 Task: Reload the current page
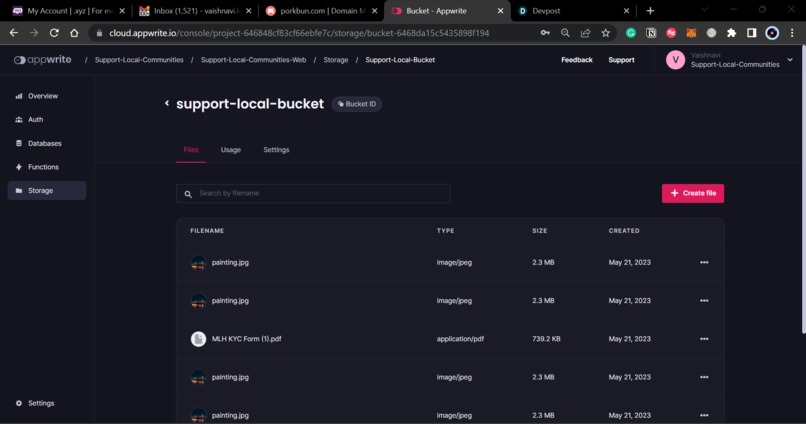(54, 33)
